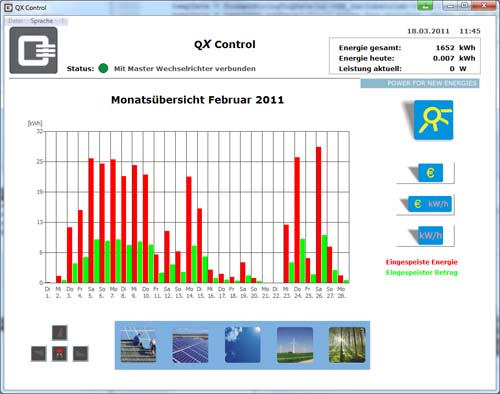The width and height of the screenshot is (500, 394).
Task: Open the sunlit forest thumbnail
Action: coord(347,345)
